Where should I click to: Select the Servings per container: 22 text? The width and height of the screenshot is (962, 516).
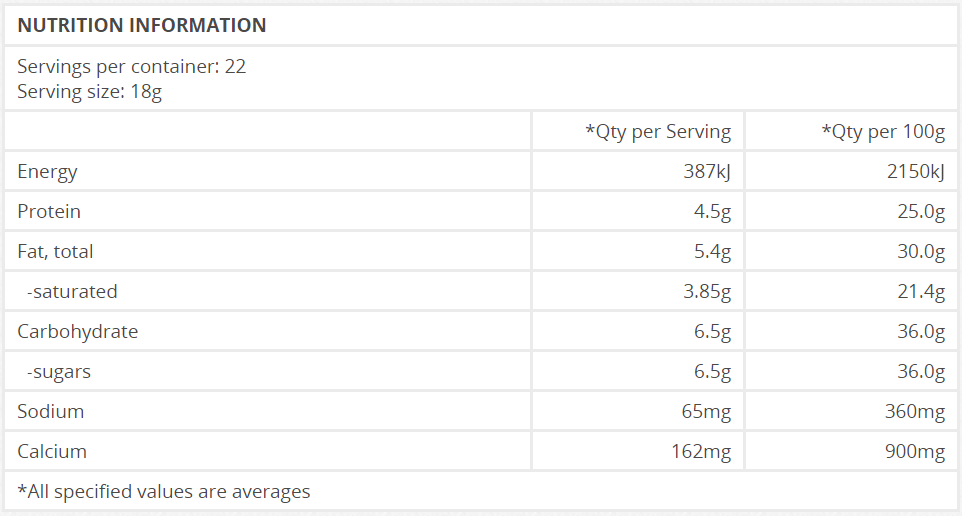click(131, 66)
